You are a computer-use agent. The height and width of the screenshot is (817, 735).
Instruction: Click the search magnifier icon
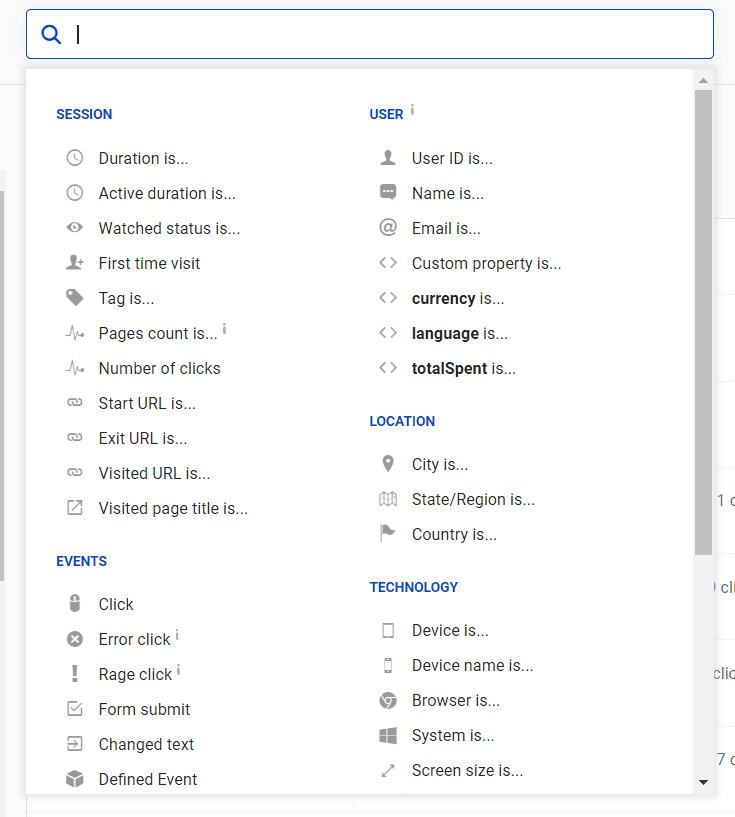pos(51,35)
